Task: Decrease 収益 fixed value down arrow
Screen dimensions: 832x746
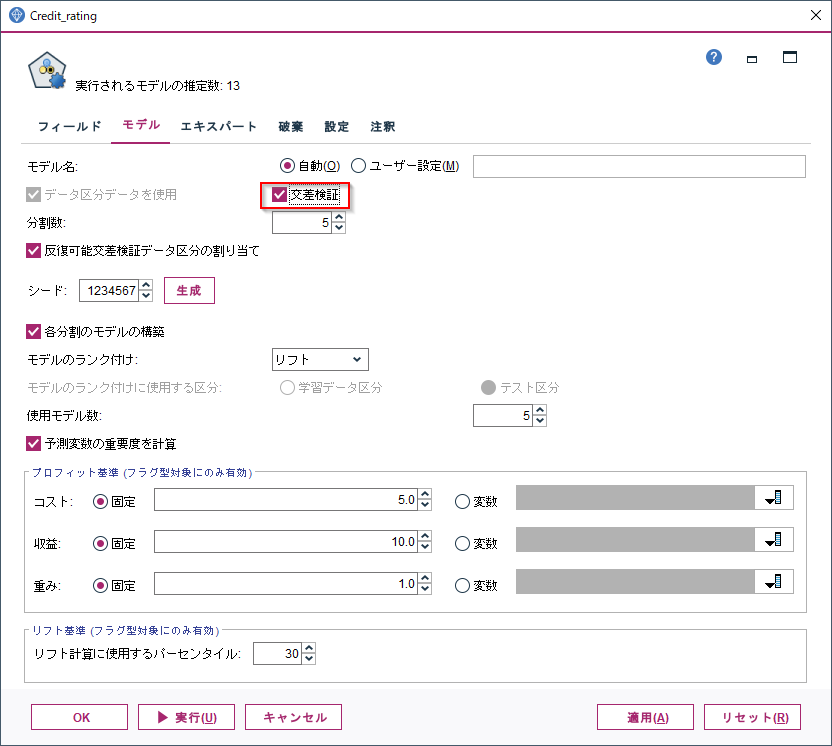Action: 424,548
